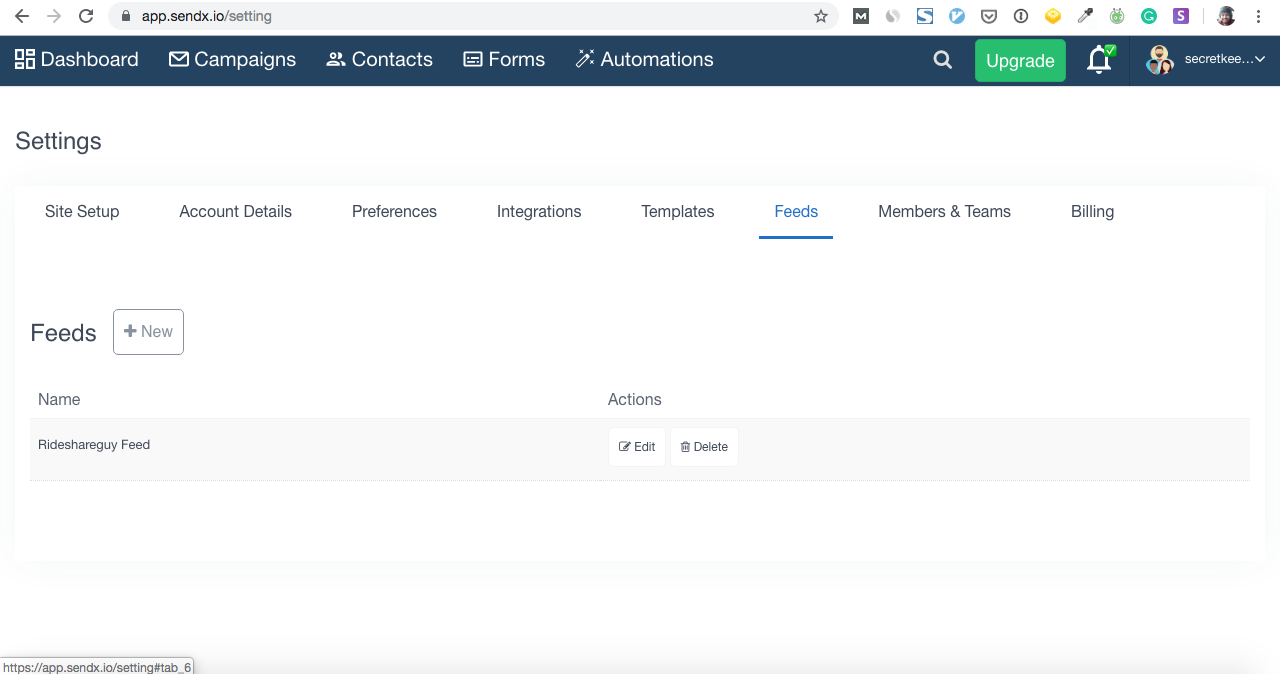
Task: Open the Chrome profile avatar
Action: coord(1226,16)
